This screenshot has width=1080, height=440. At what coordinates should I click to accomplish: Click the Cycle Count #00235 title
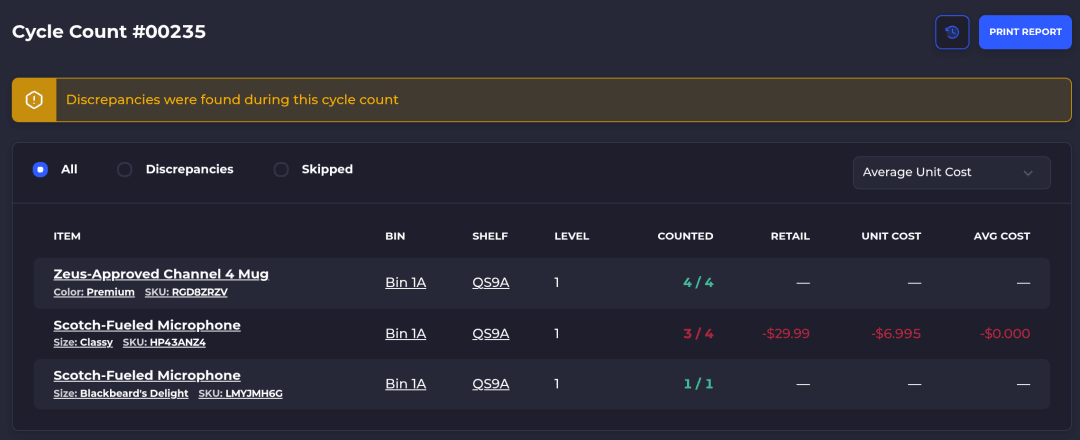[109, 32]
